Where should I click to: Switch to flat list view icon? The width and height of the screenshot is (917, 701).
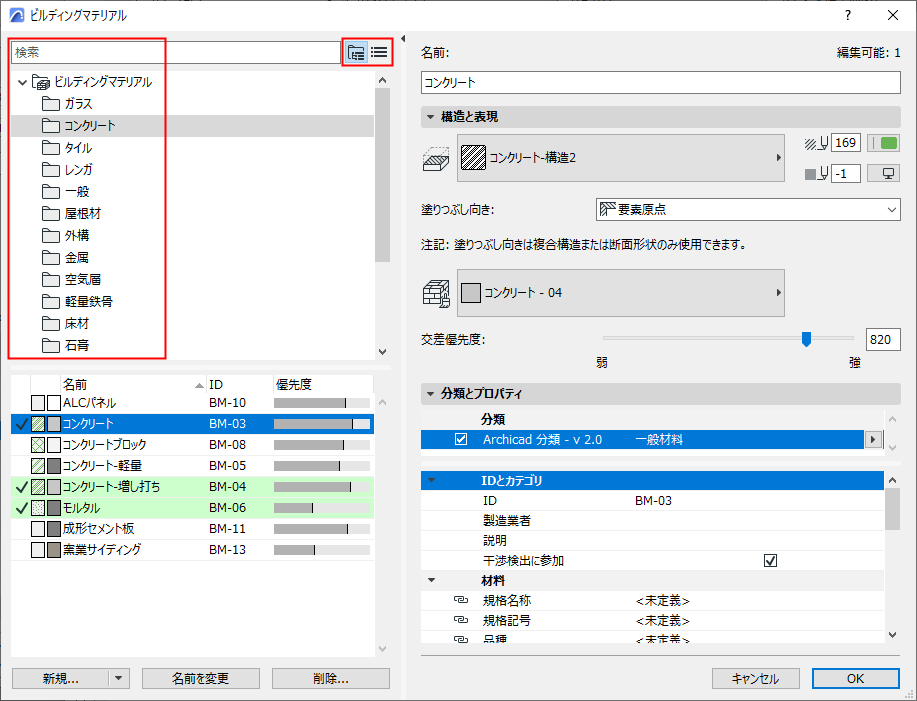[379, 53]
